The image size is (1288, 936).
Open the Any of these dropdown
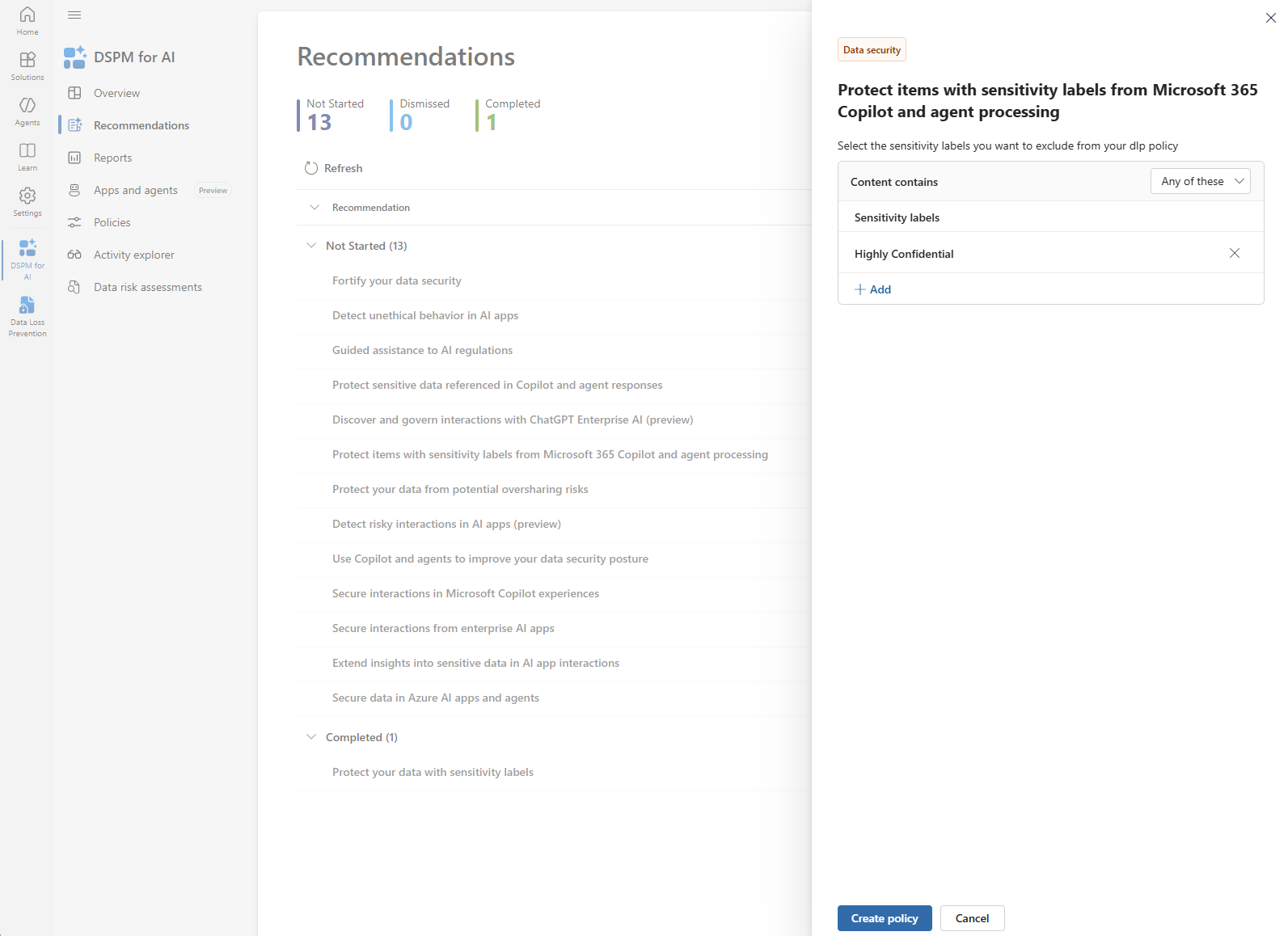pos(1200,181)
